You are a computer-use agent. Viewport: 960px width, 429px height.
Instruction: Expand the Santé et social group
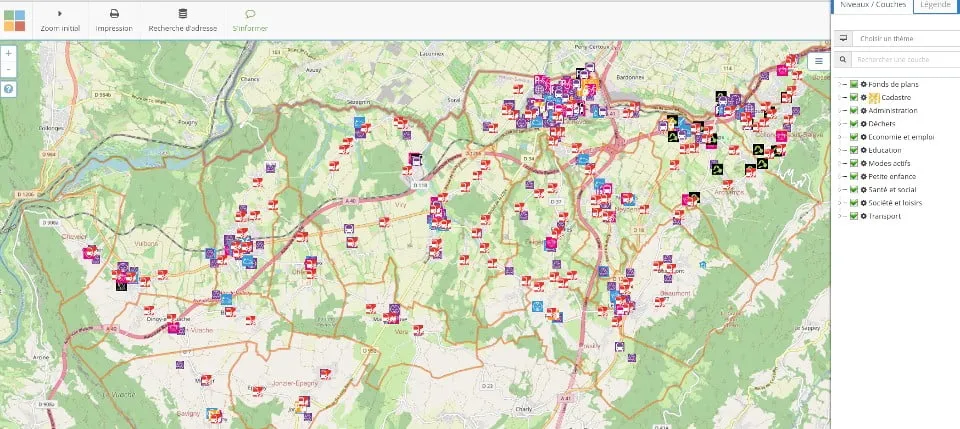click(x=839, y=190)
